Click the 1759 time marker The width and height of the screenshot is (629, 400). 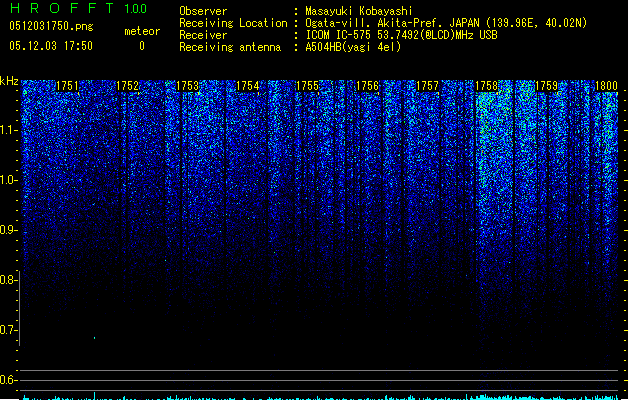click(x=546, y=86)
